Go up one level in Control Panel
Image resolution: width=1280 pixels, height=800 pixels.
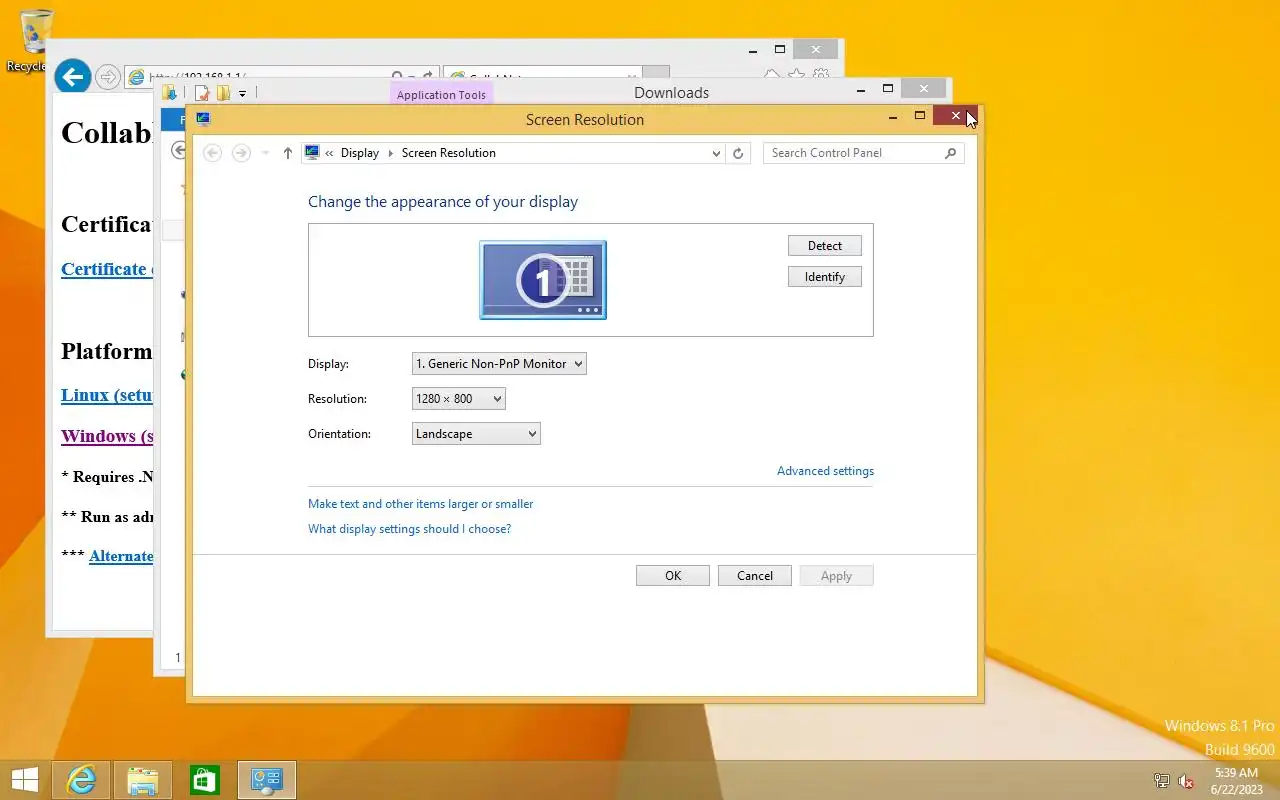coord(288,153)
